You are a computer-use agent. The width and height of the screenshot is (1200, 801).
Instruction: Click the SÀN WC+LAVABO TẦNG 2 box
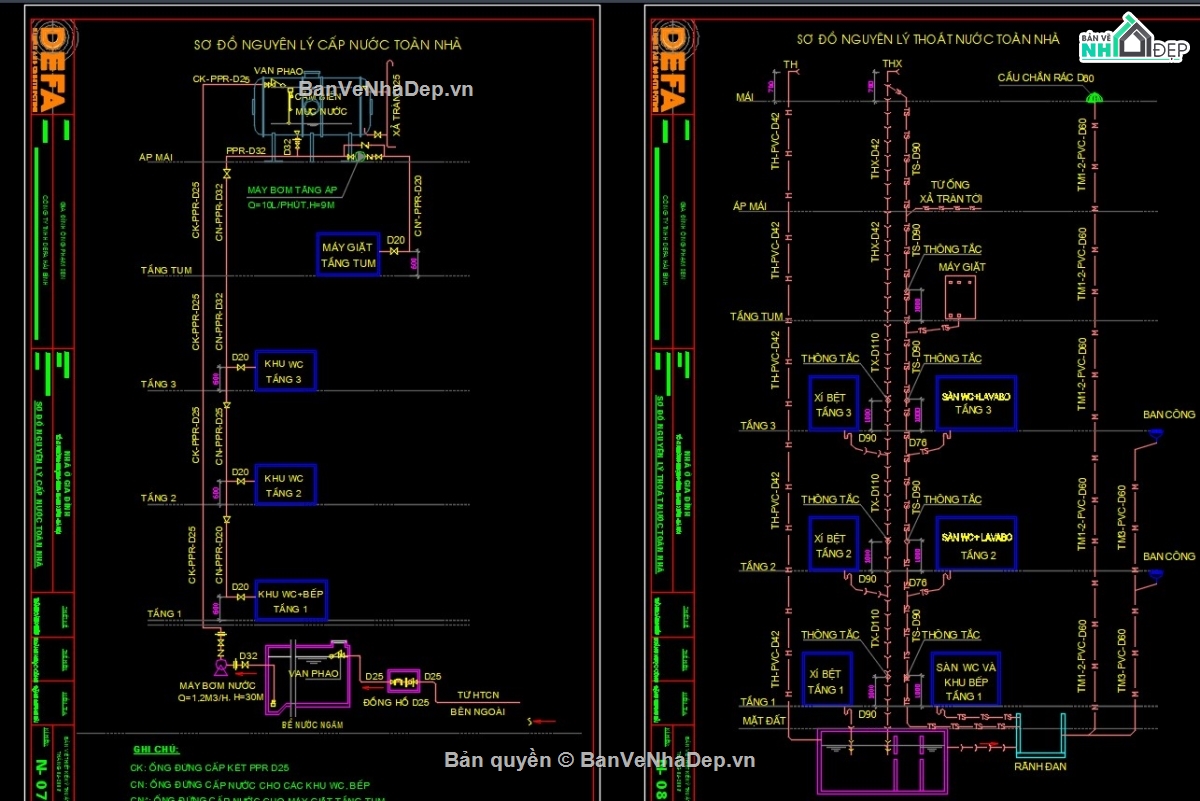(976, 545)
